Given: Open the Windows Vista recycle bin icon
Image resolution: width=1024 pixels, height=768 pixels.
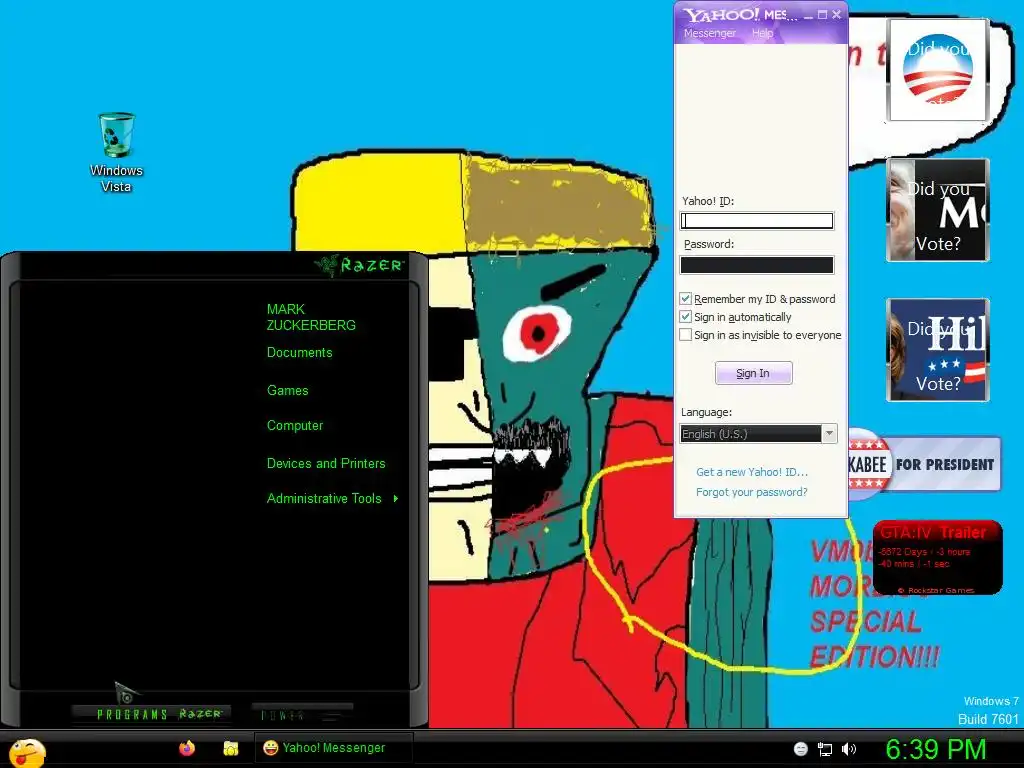Looking at the screenshot, I should click(x=116, y=152).
